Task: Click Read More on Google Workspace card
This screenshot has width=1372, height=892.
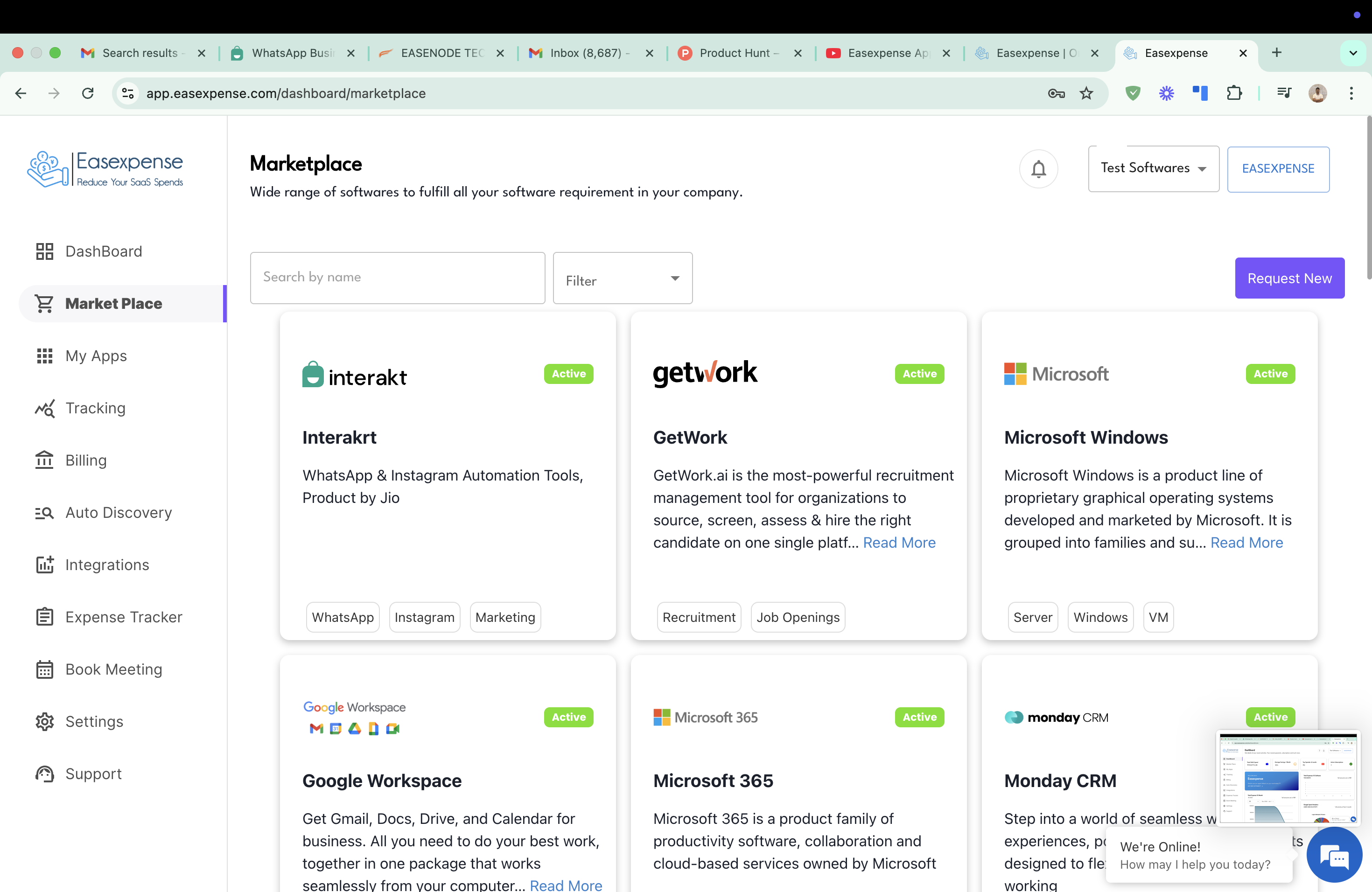Action: [566, 885]
